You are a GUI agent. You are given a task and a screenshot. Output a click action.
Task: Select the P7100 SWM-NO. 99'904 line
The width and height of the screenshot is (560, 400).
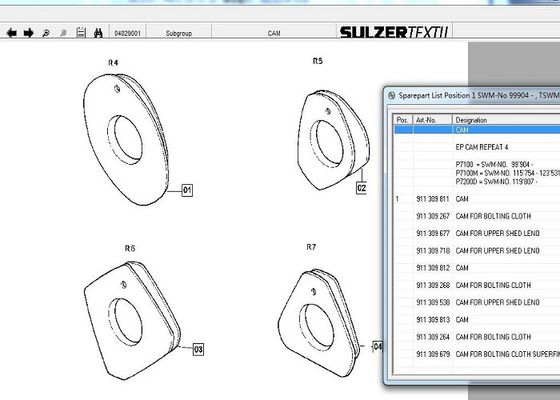(x=494, y=164)
